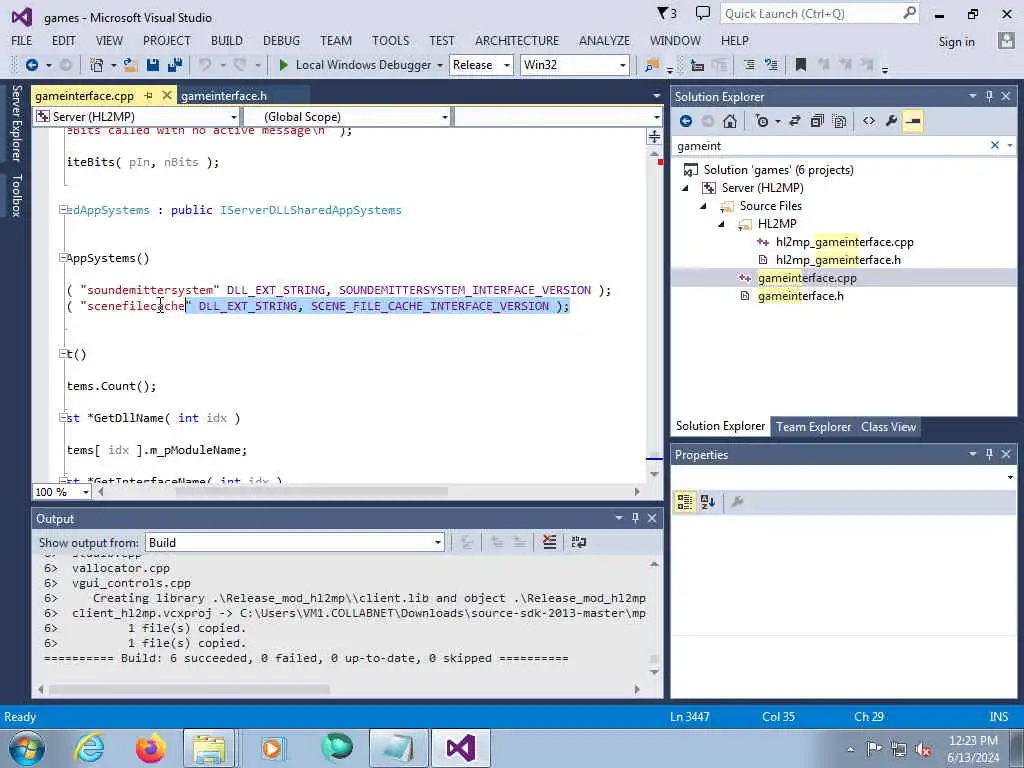Image resolution: width=1024 pixels, height=768 pixels.
Task: Click the Sign in link
Action: pyautogui.click(x=956, y=42)
